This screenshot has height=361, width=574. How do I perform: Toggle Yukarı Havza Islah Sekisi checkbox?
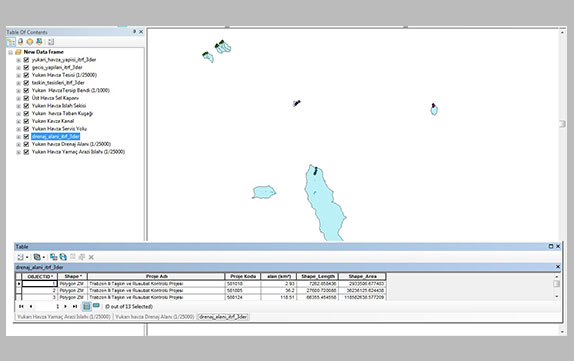26,106
